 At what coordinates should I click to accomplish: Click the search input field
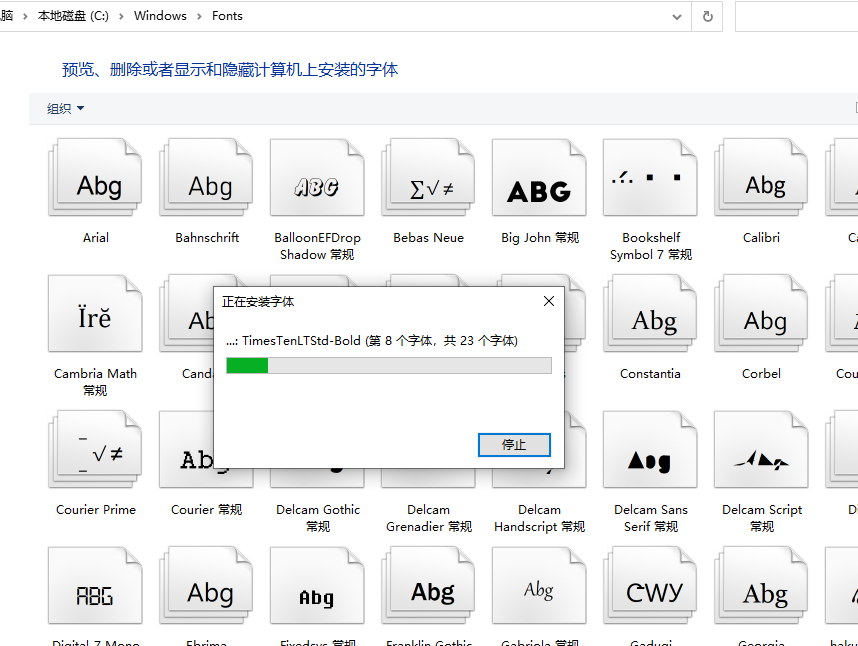click(796, 16)
